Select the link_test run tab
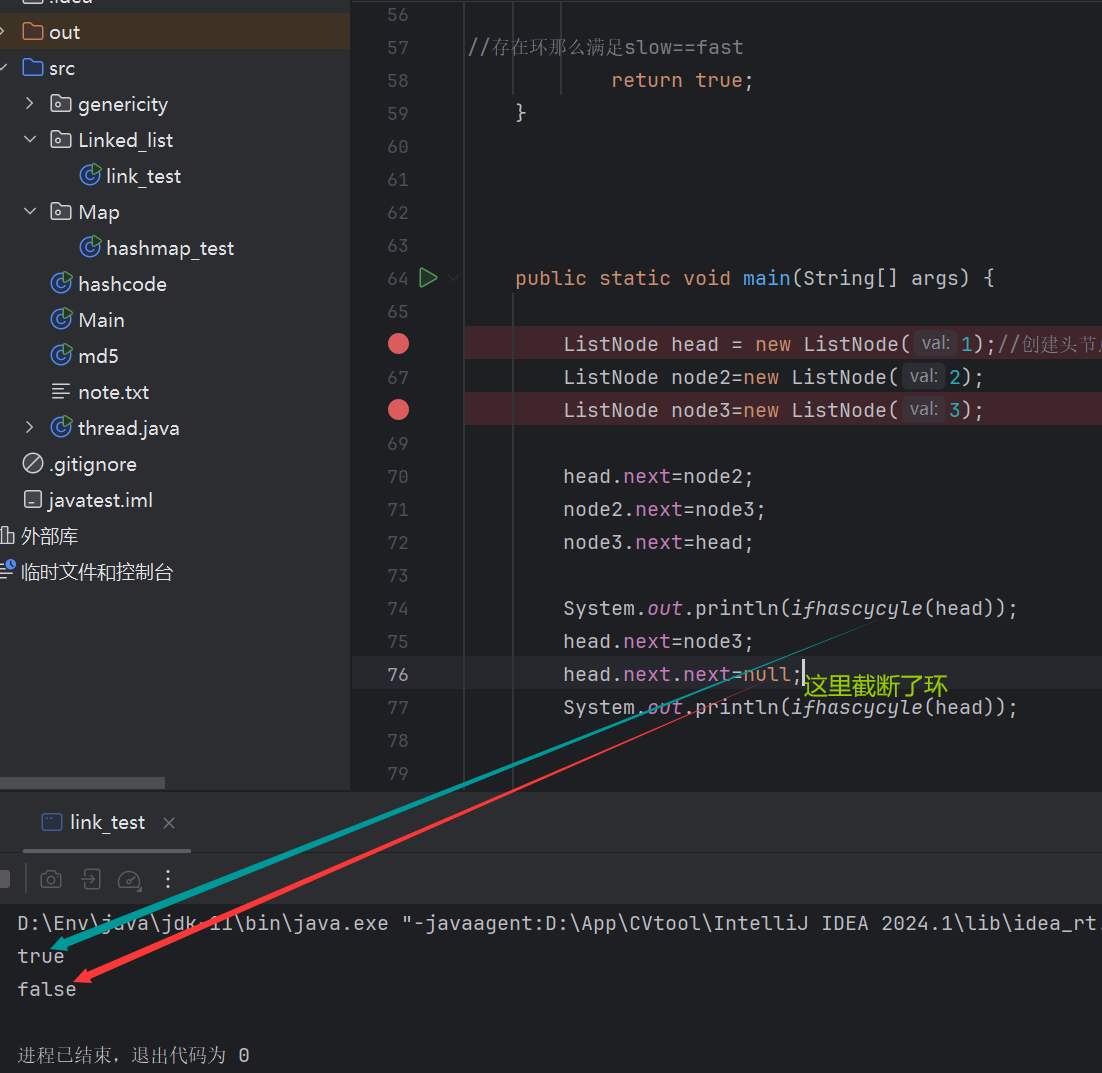The image size is (1102, 1073). coord(106,822)
